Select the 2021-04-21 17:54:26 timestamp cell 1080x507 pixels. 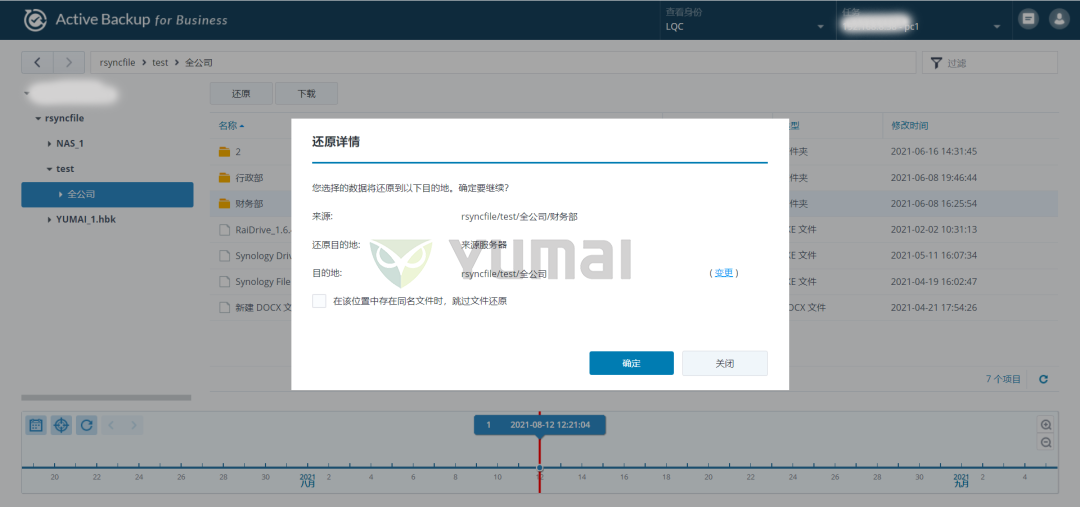click(x=934, y=308)
